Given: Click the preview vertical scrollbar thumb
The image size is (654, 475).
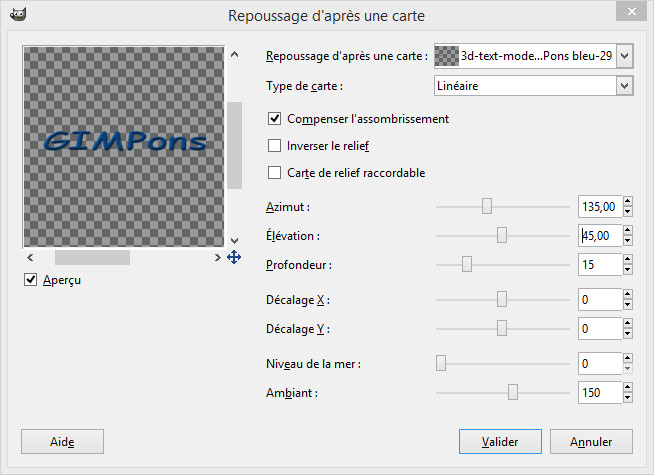Looking at the screenshot, I should (234, 145).
